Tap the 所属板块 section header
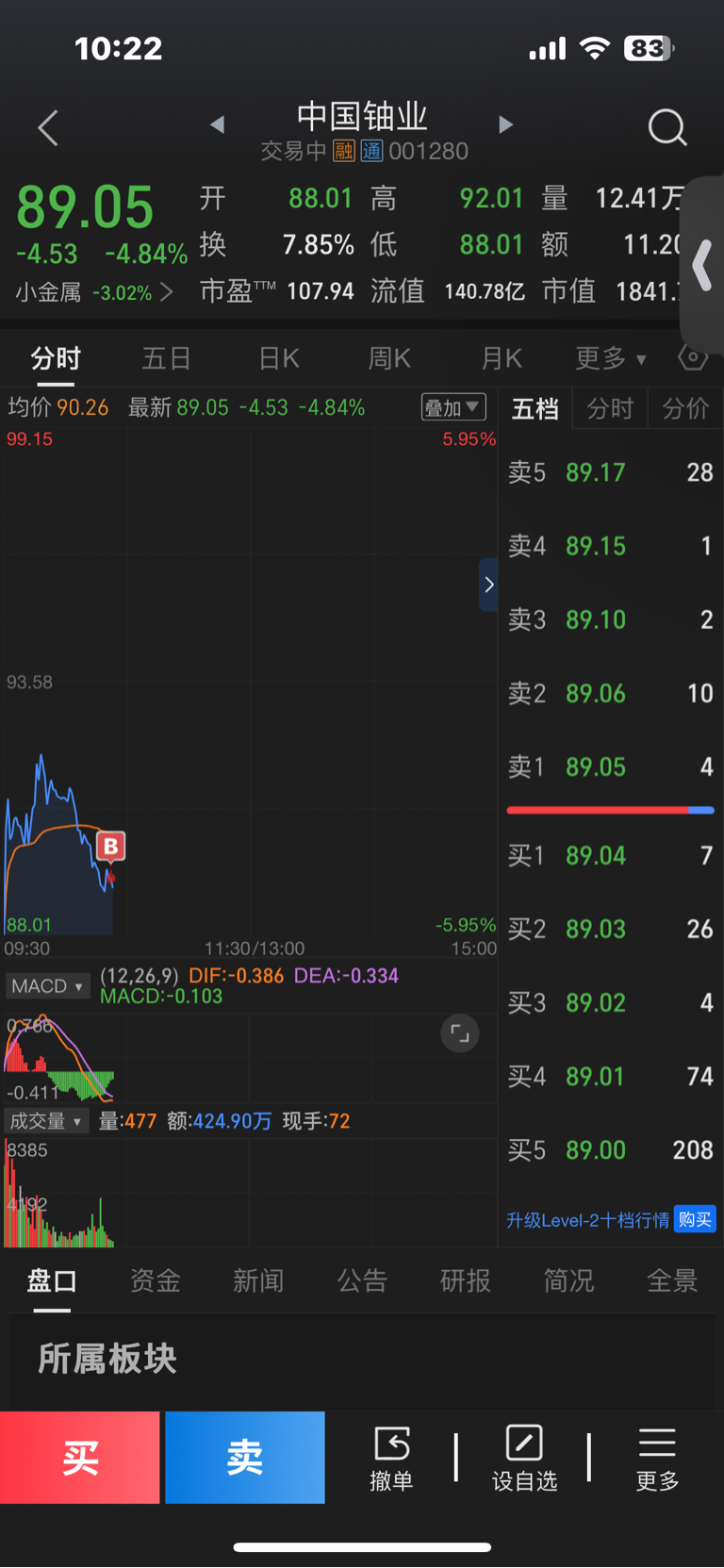 (x=107, y=1359)
